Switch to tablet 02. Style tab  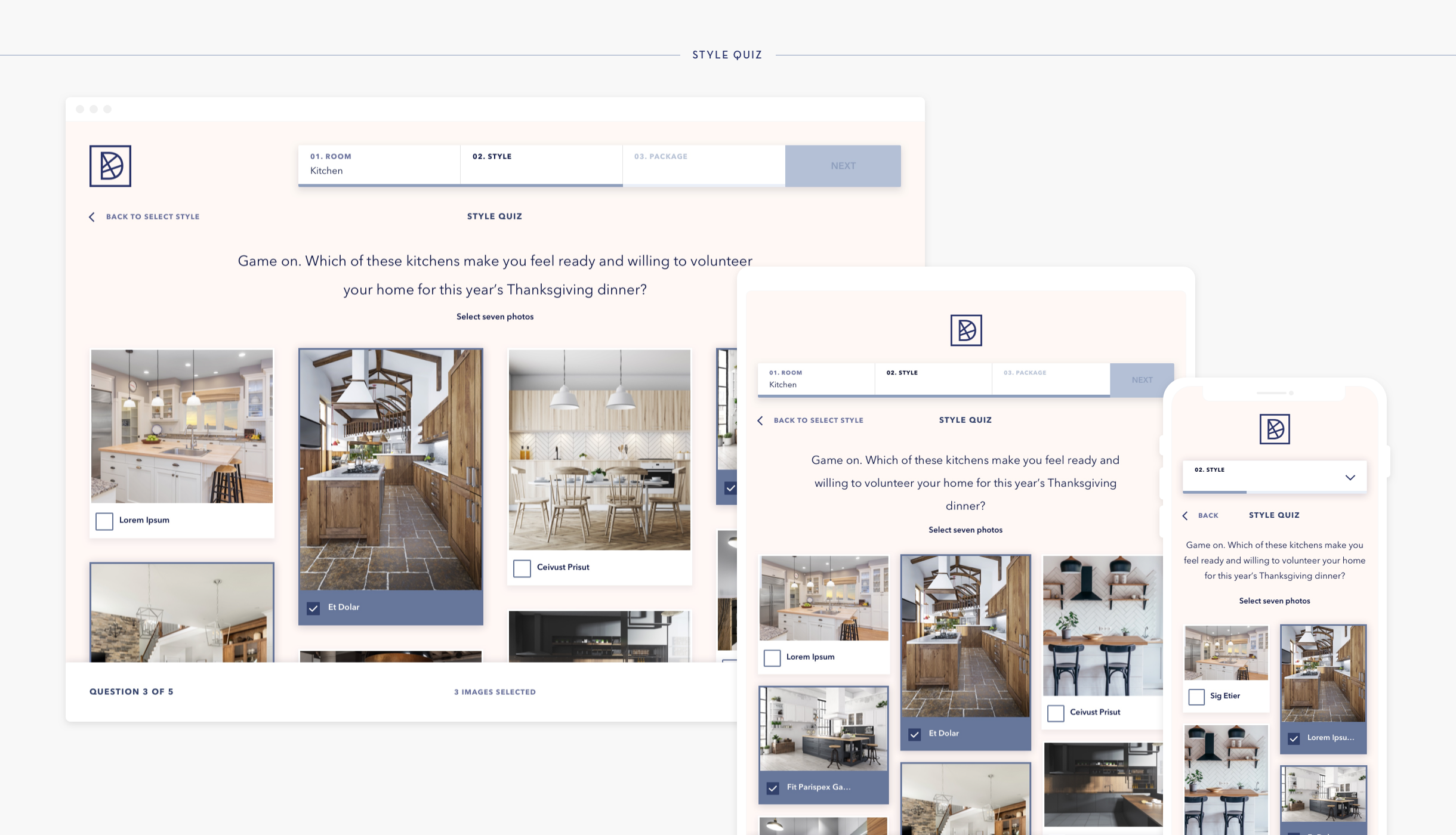933,379
